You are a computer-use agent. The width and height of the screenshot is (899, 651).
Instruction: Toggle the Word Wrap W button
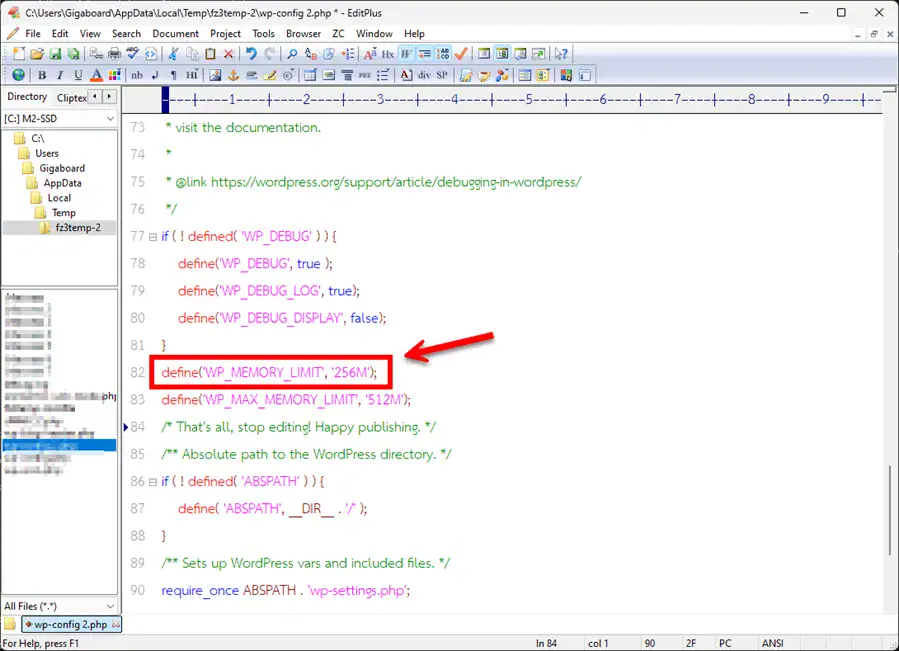click(406, 54)
